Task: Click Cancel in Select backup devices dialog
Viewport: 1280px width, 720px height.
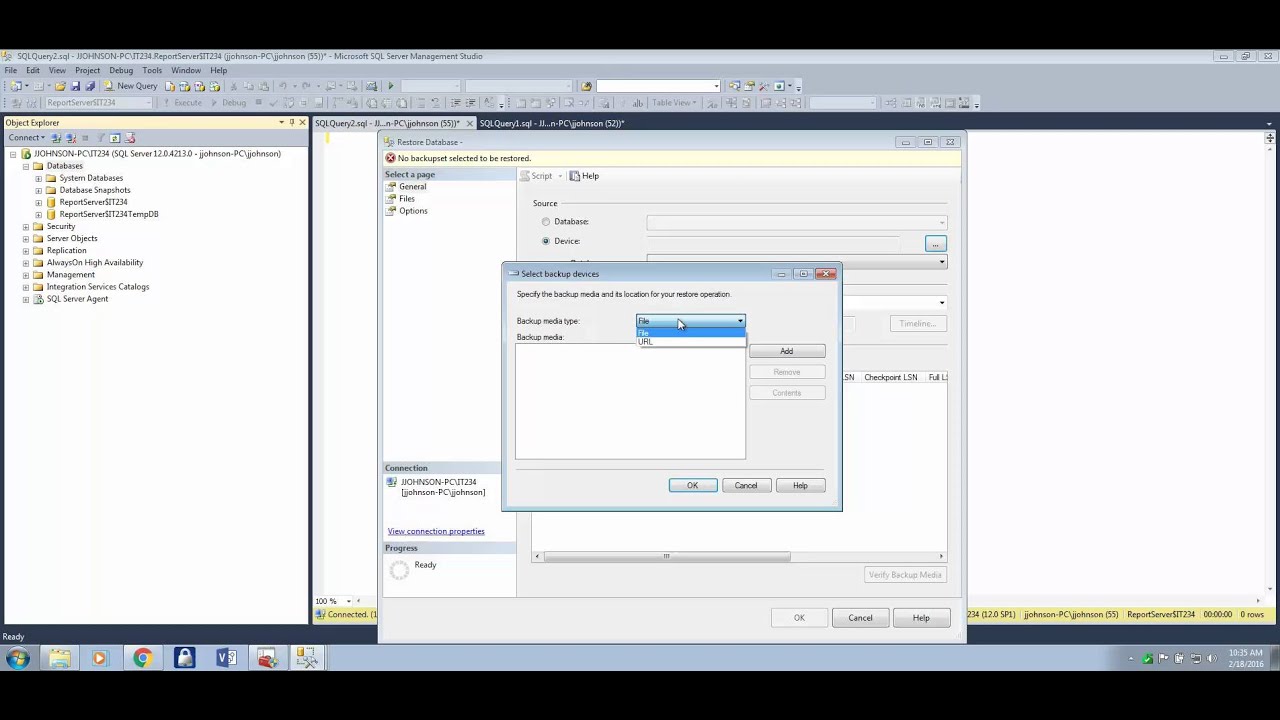Action: (746, 485)
